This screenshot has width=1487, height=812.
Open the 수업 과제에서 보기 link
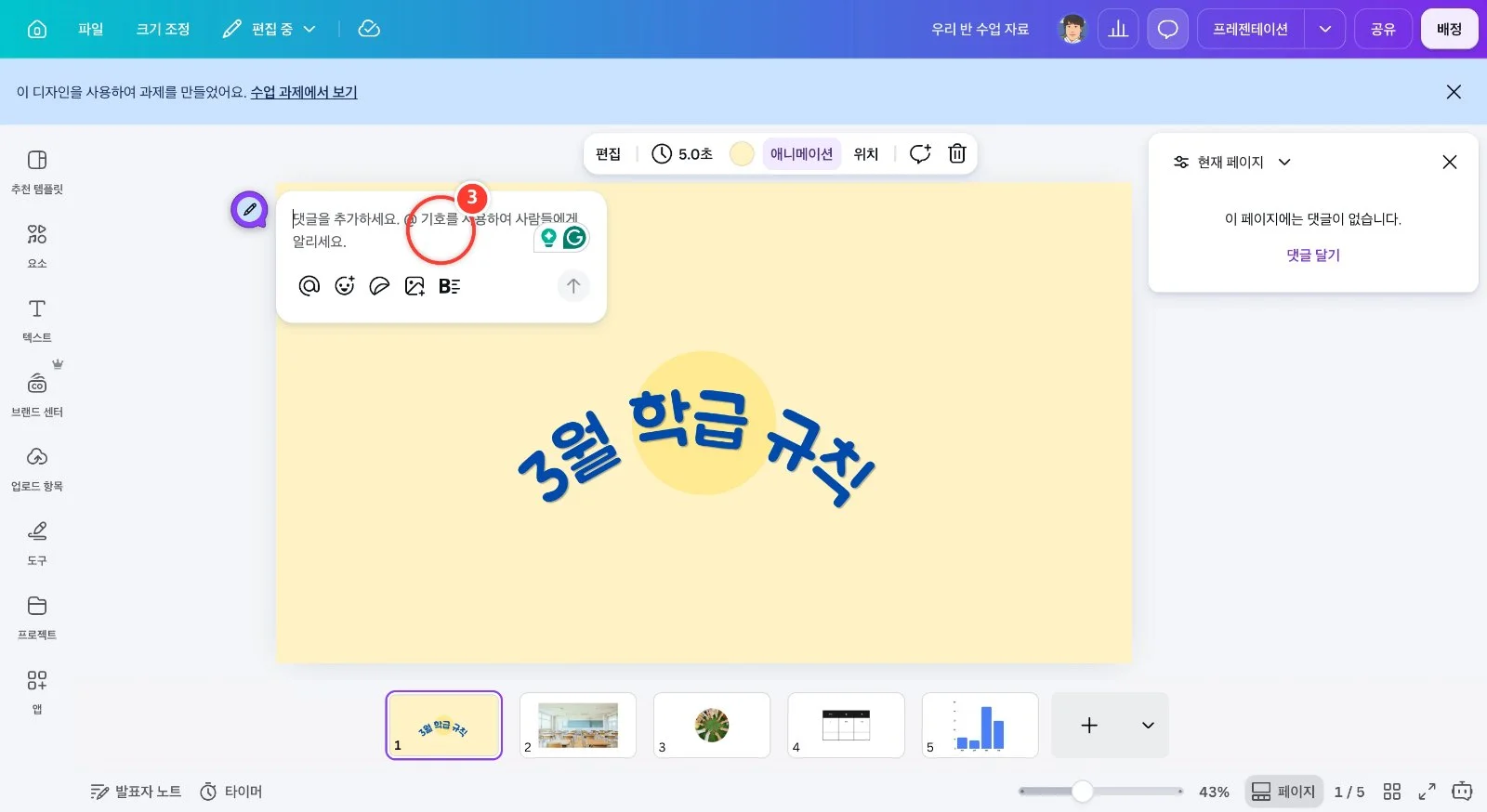[304, 92]
